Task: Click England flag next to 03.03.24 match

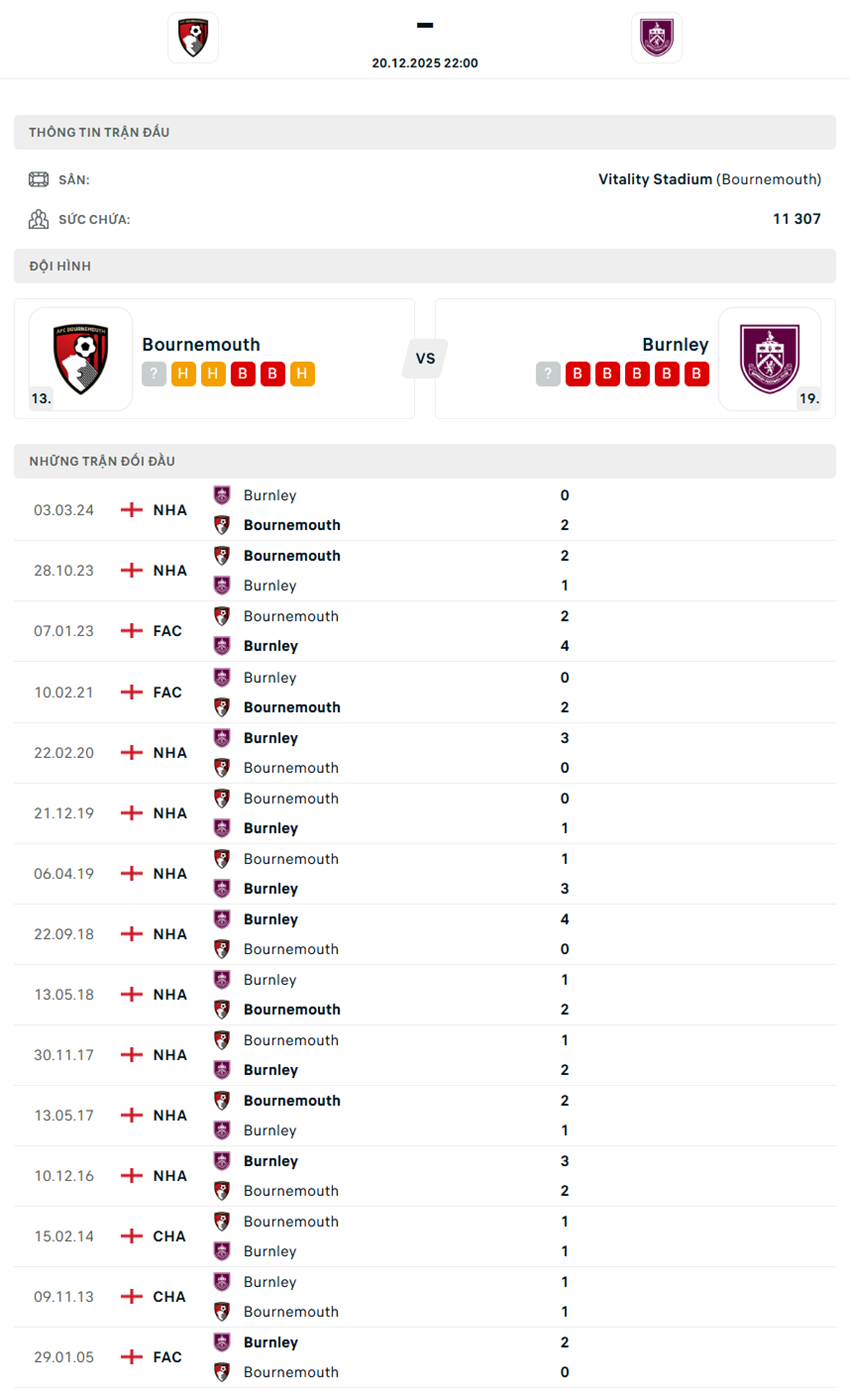Action: coord(129,509)
